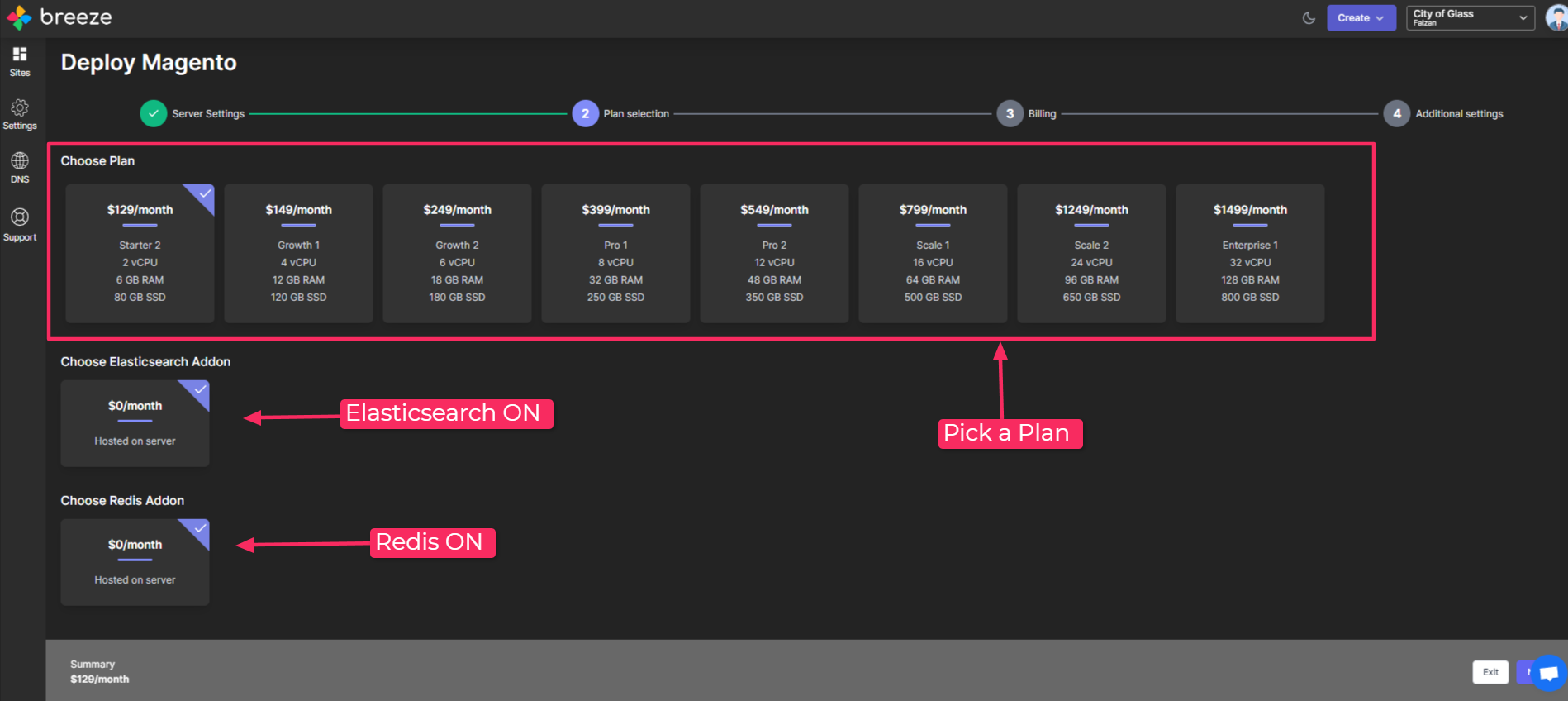Open Settings from the left sidebar

[x=20, y=115]
